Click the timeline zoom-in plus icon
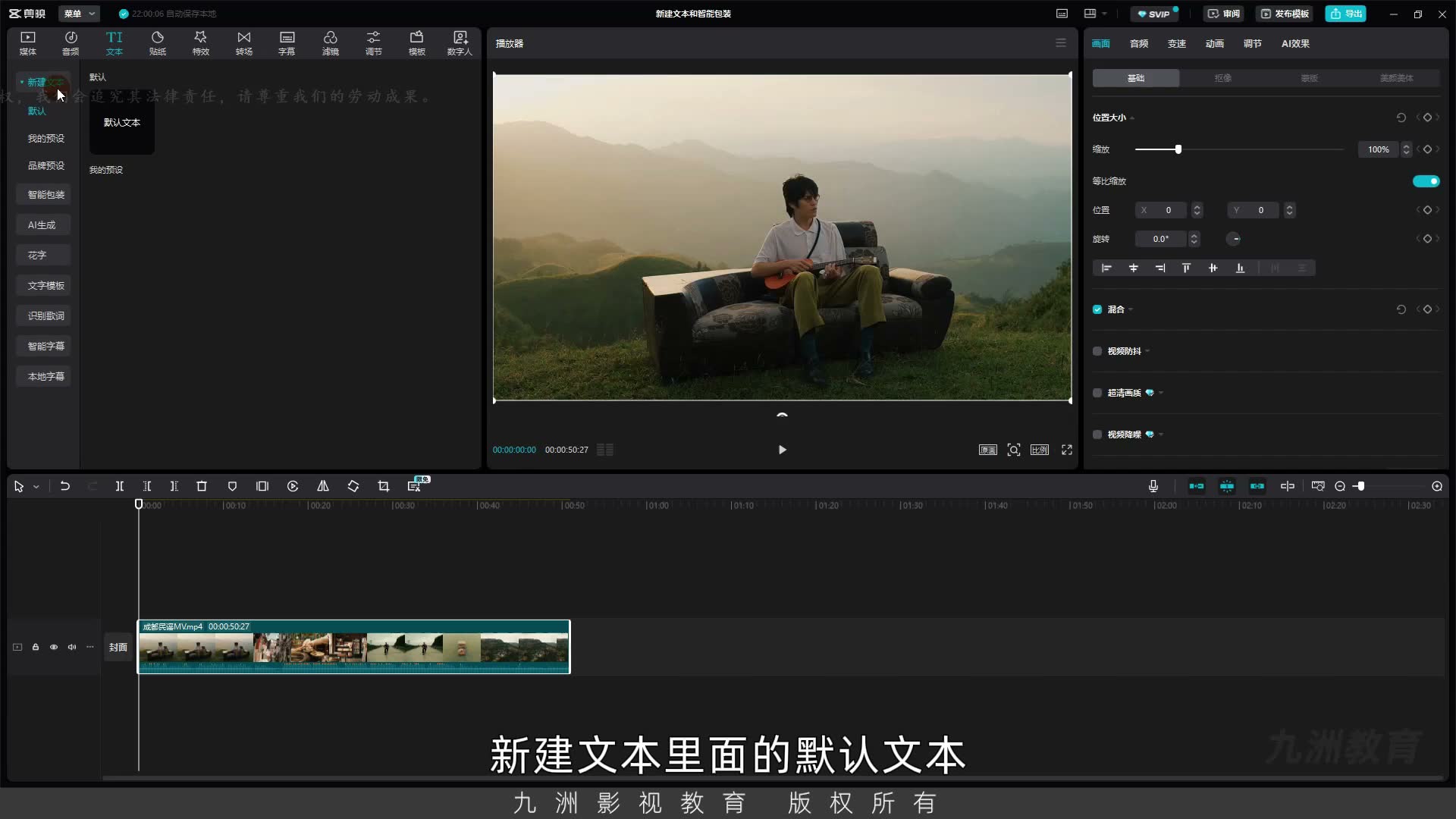The height and width of the screenshot is (819, 1456). (x=1437, y=486)
